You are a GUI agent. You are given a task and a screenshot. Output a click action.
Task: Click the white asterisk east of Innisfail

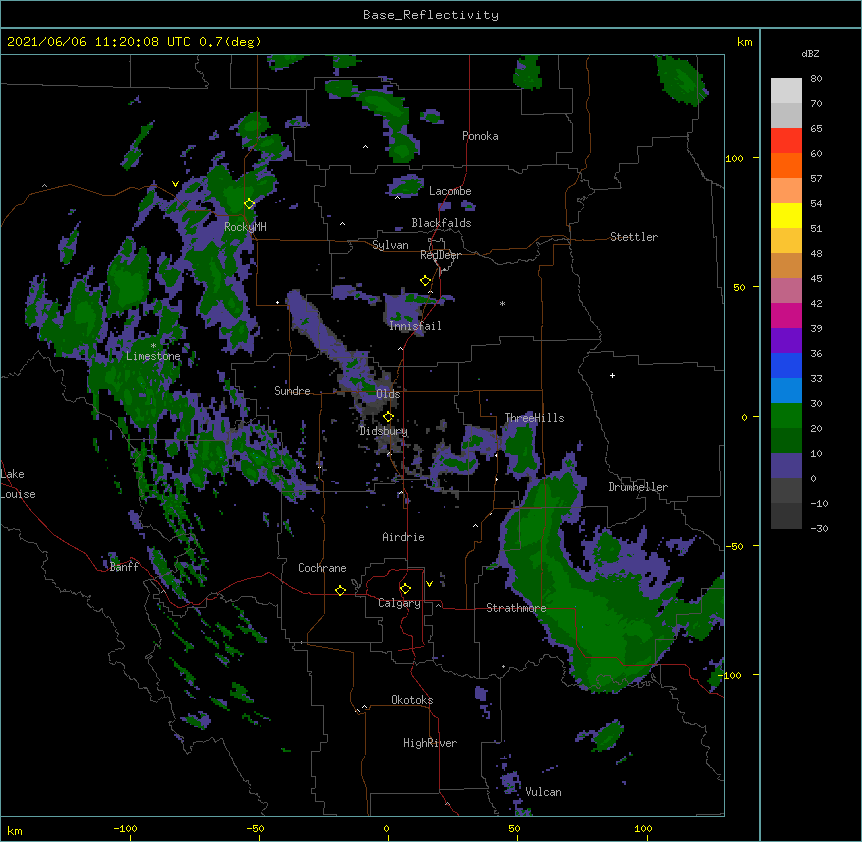pos(502,303)
